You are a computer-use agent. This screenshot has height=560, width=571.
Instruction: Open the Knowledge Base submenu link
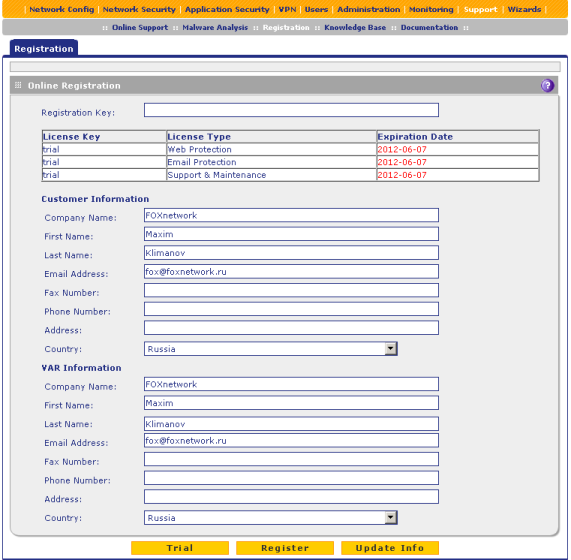[355, 28]
